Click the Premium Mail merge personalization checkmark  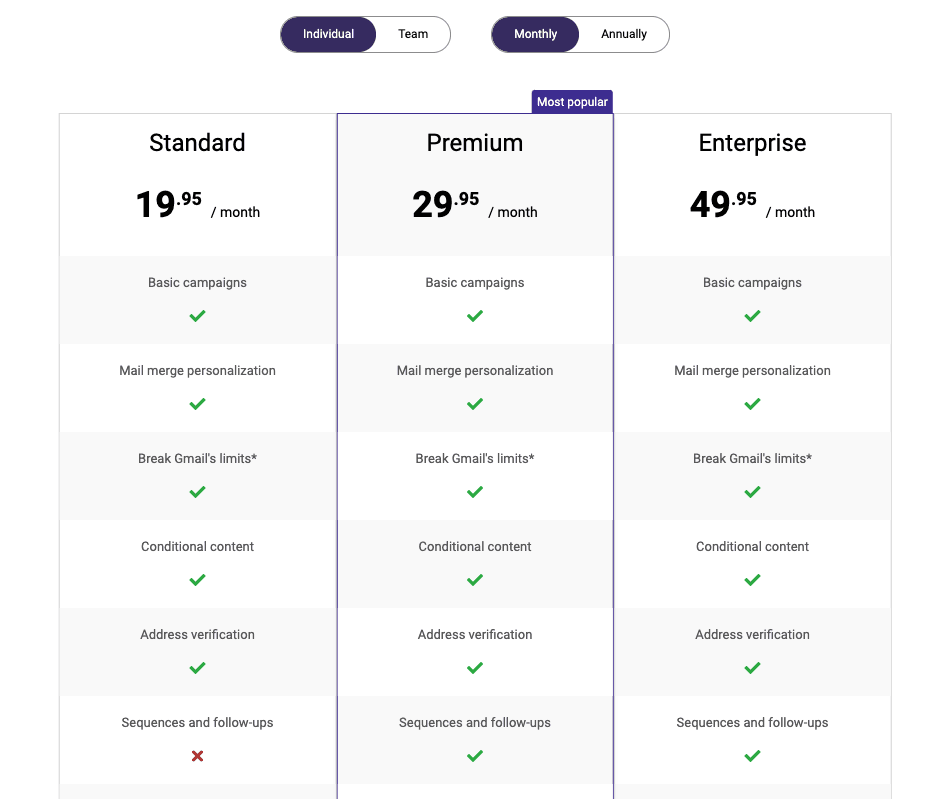(474, 404)
